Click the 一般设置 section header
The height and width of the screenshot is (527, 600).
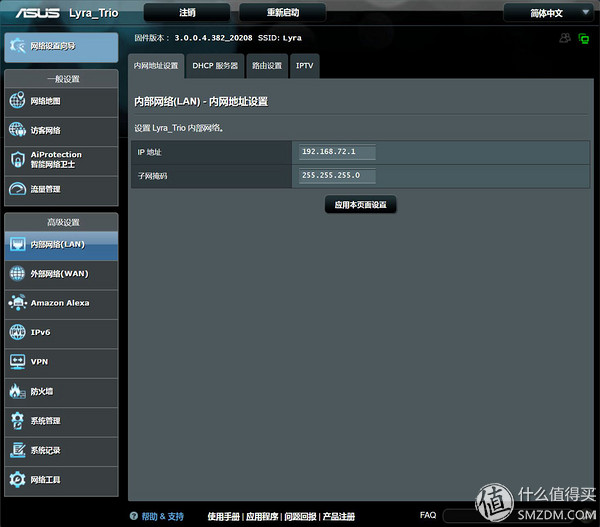(63, 79)
